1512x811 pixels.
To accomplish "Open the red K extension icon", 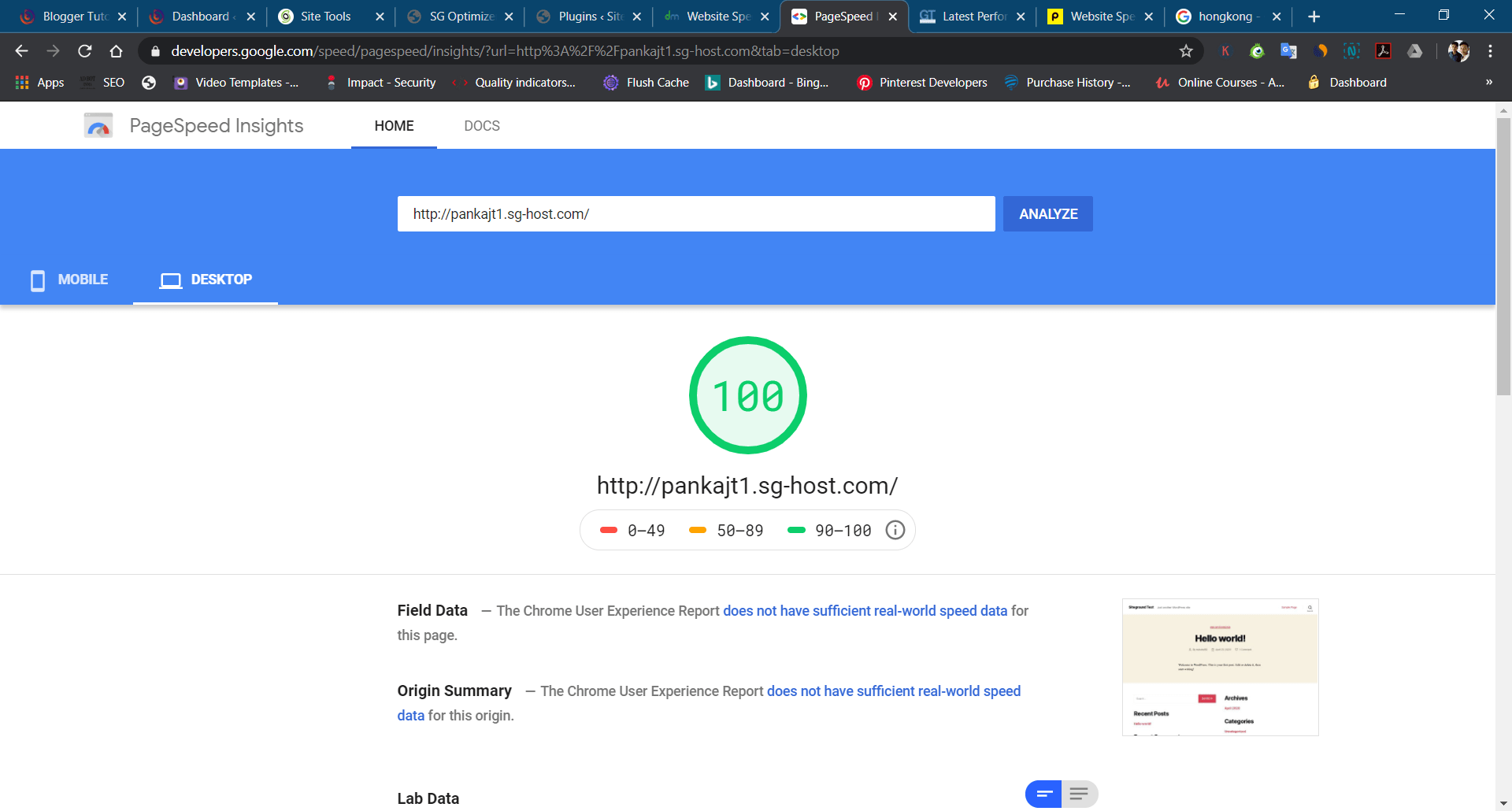I will click(x=1225, y=51).
